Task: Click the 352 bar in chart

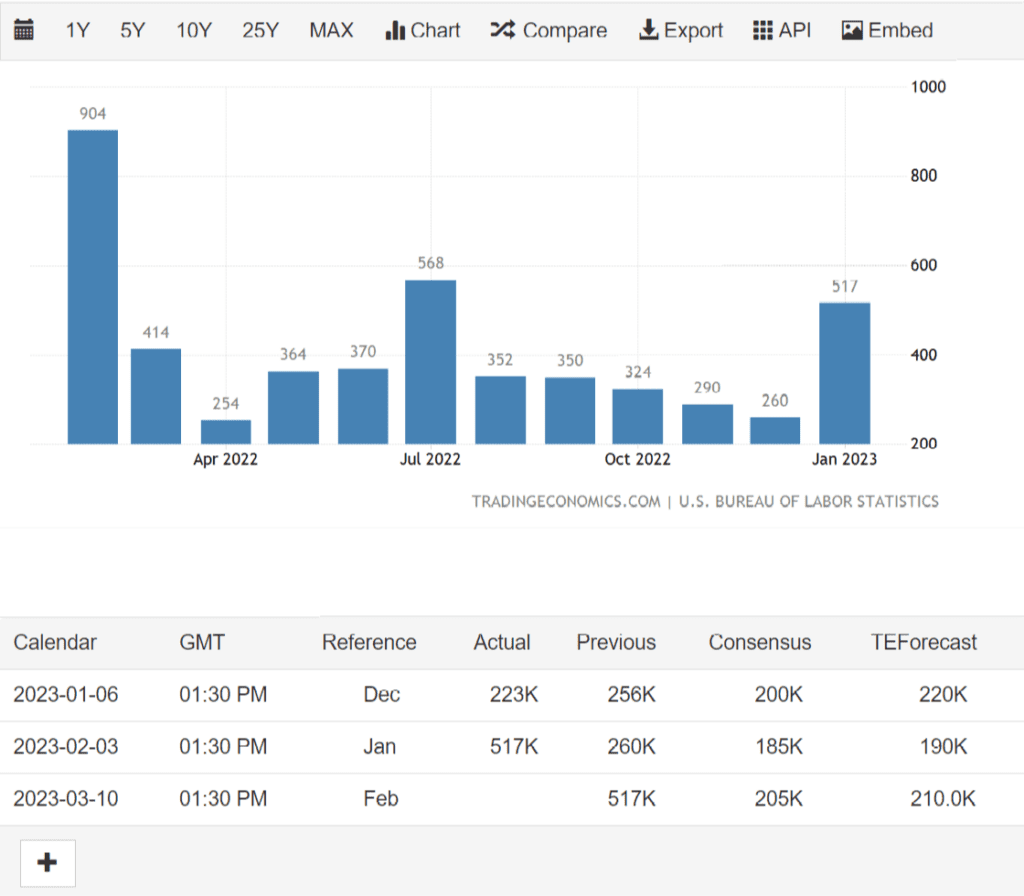Action: pos(500,410)
